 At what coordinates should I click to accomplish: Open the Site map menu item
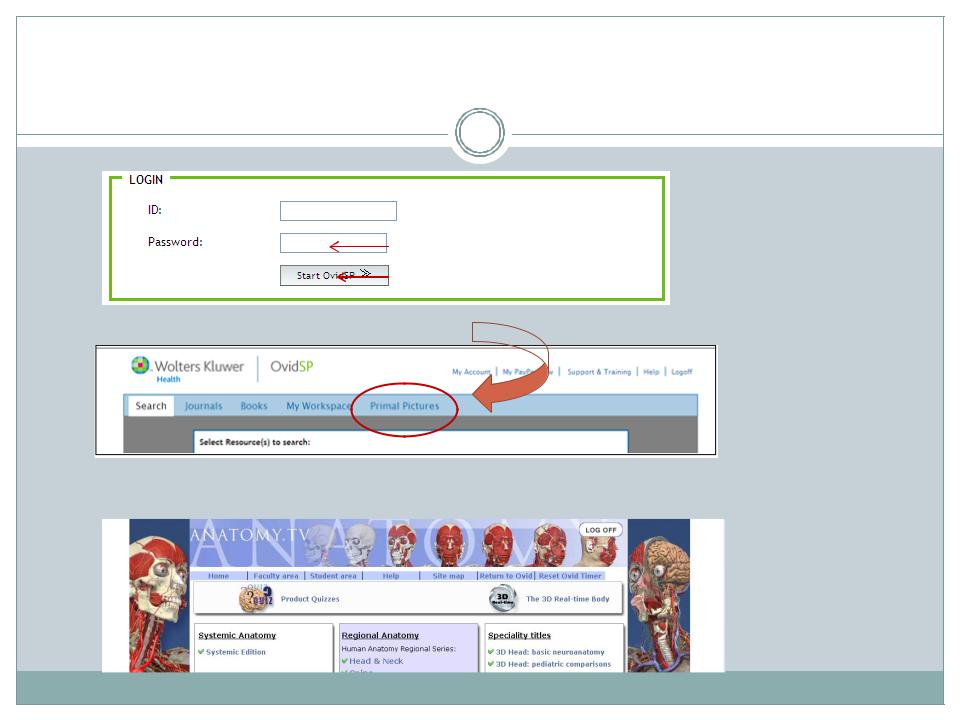click(x=448, y=576)
